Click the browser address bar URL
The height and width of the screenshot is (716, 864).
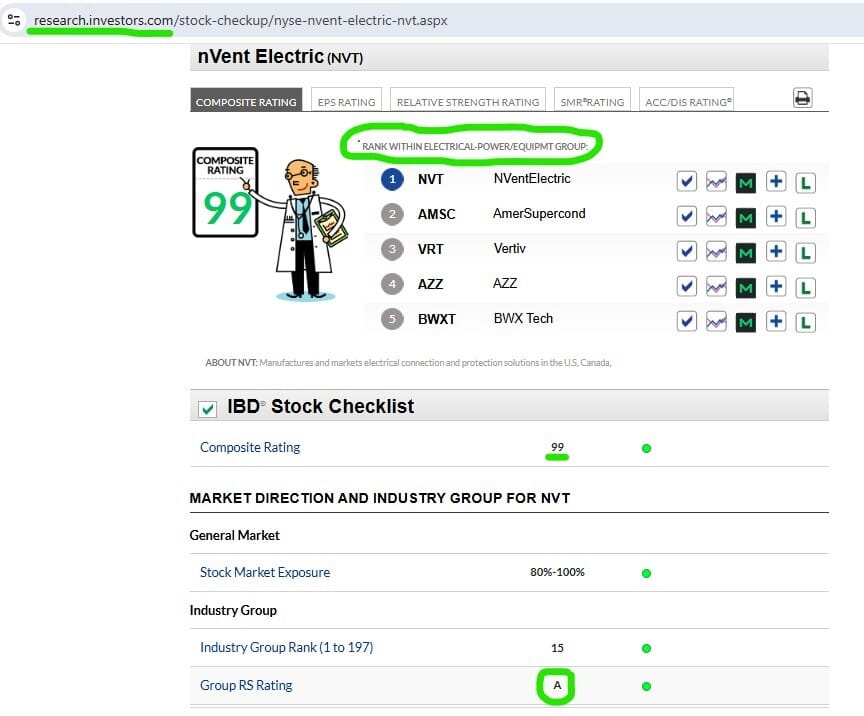point(240,20)
